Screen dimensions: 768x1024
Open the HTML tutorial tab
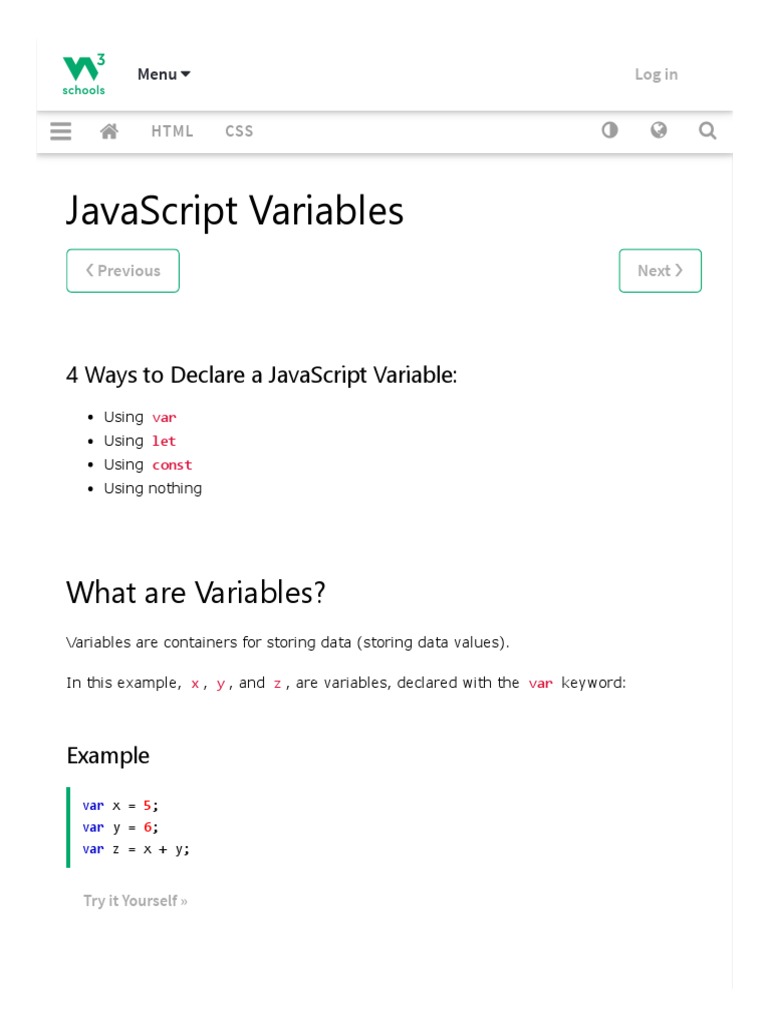pos(172,131)
